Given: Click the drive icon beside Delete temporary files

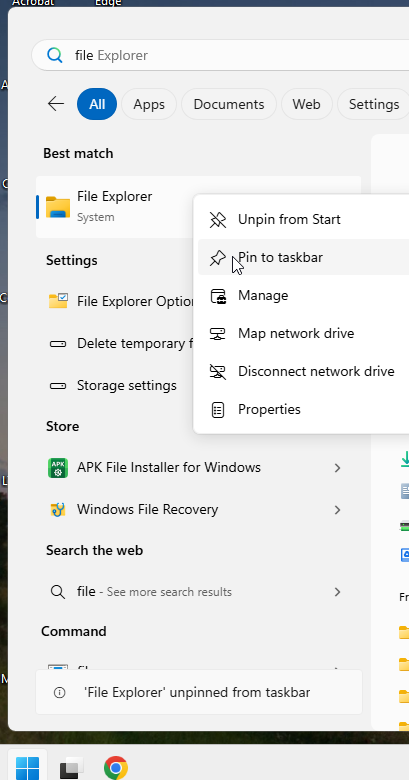Looking at the screenshot, I should [x=58, y=344].
